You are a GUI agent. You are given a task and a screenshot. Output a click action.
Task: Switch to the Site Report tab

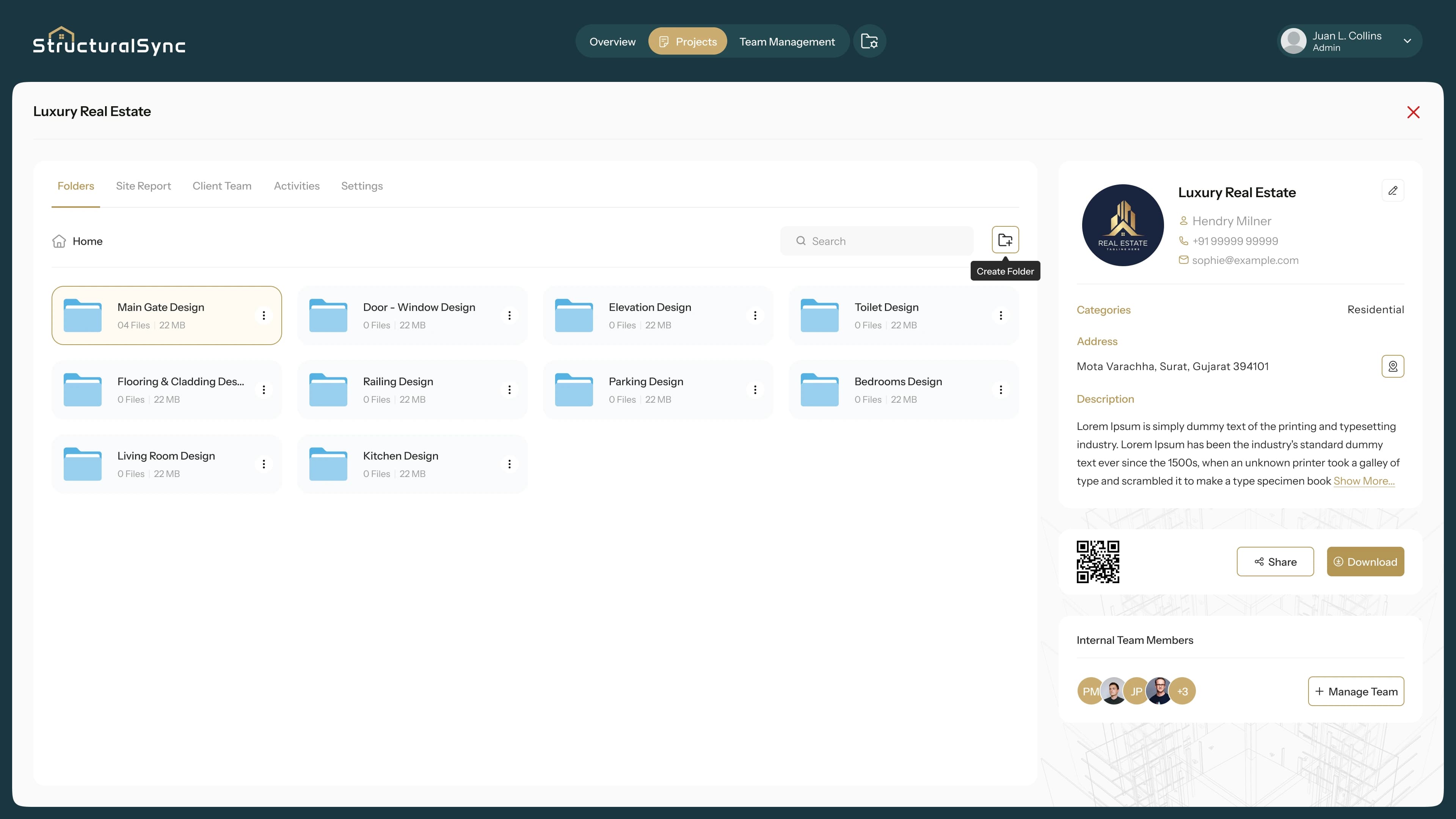click(x=143, y=185)
